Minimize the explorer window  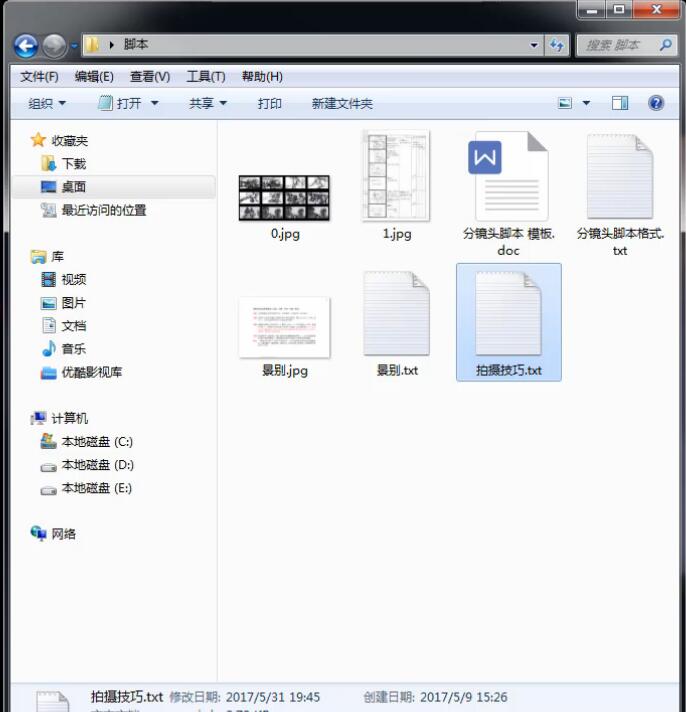592,10
